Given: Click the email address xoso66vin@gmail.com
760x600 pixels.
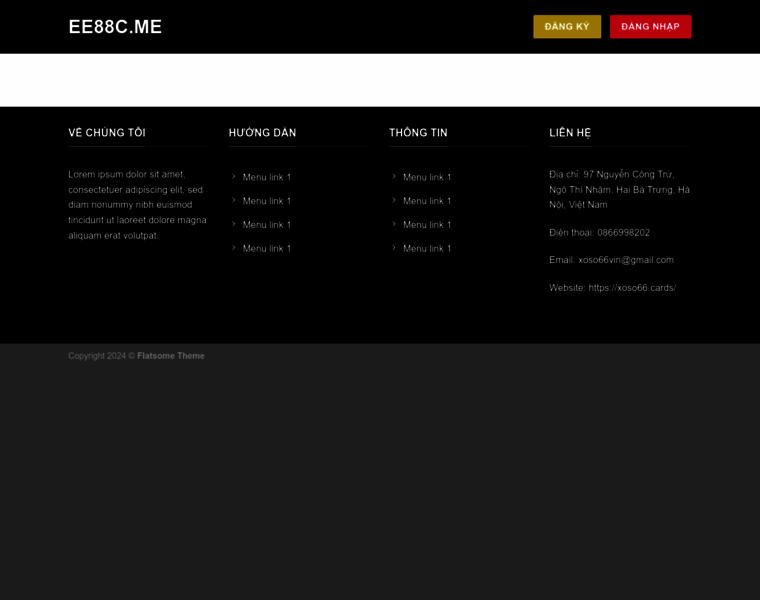Looking at the screenshot, I should pyautogui.click(x=626, y=260).
